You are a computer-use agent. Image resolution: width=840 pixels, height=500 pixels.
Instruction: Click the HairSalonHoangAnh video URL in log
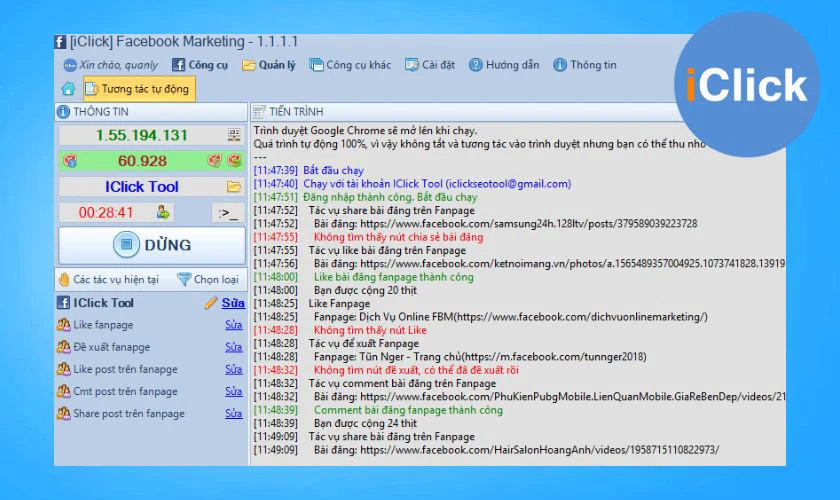point(539,450)
